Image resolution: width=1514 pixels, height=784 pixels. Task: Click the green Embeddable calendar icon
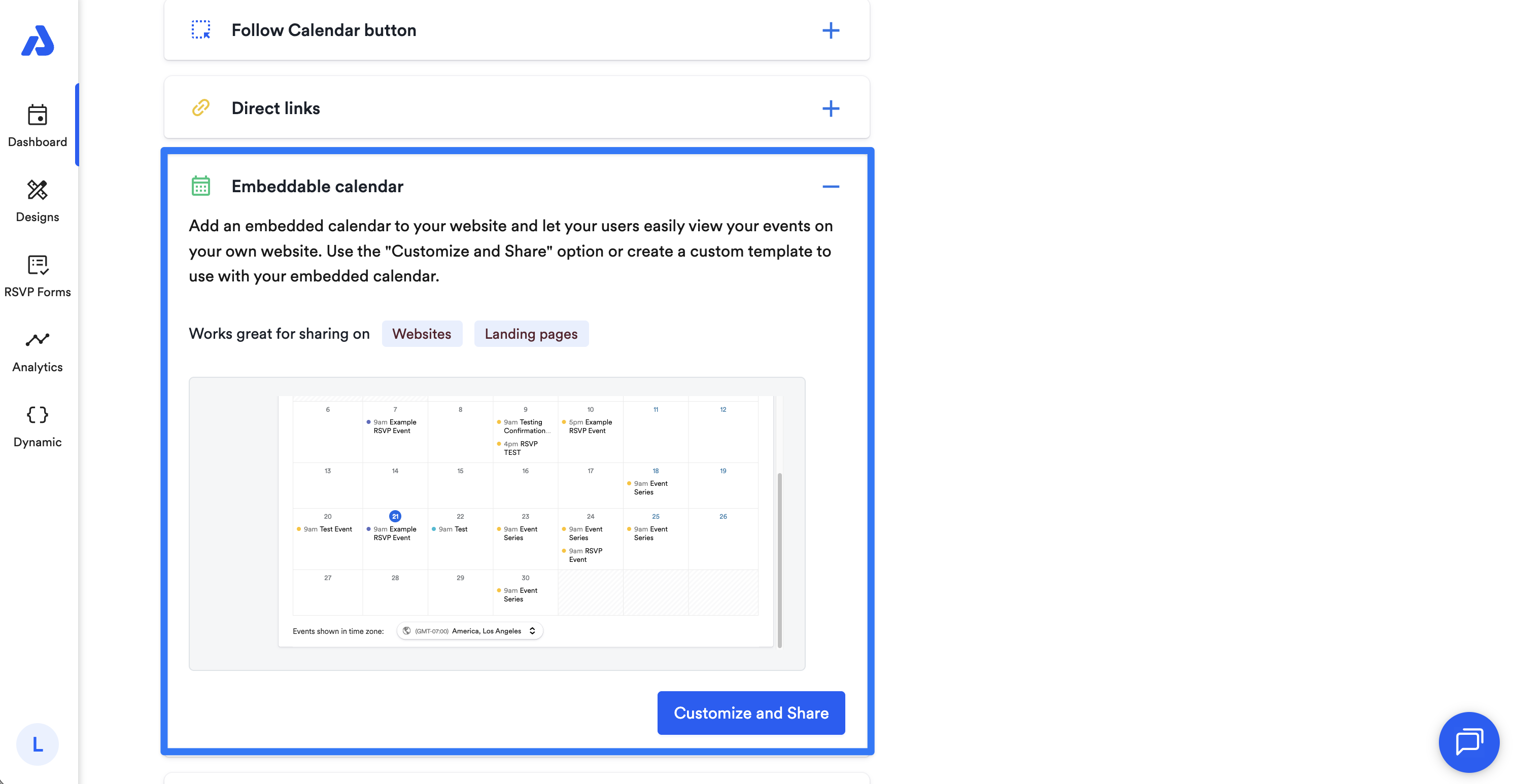click(x=201, y=186)
